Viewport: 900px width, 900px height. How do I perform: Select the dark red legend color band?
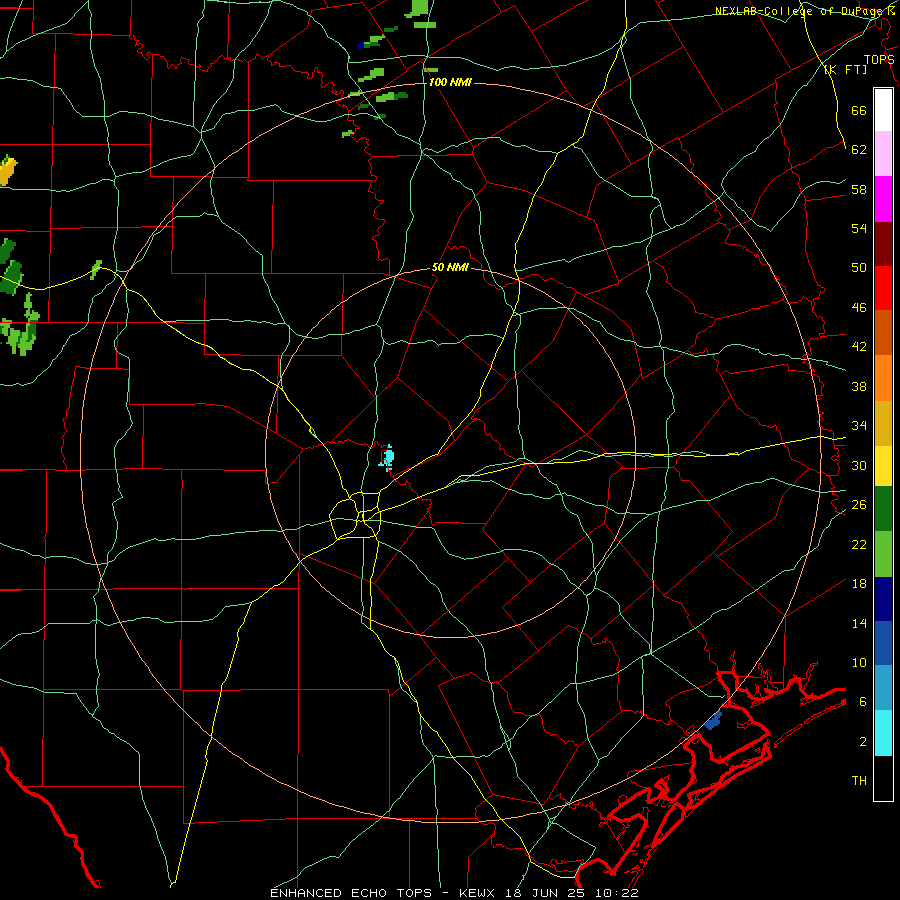883,244
